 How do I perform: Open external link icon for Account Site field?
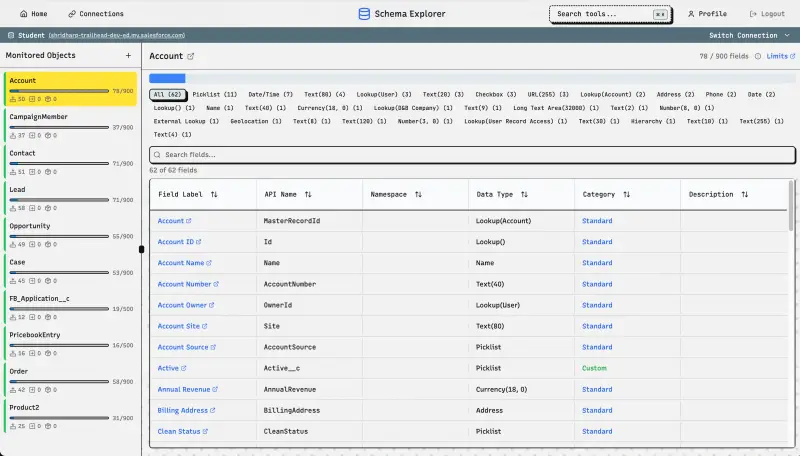pos(205,326)
